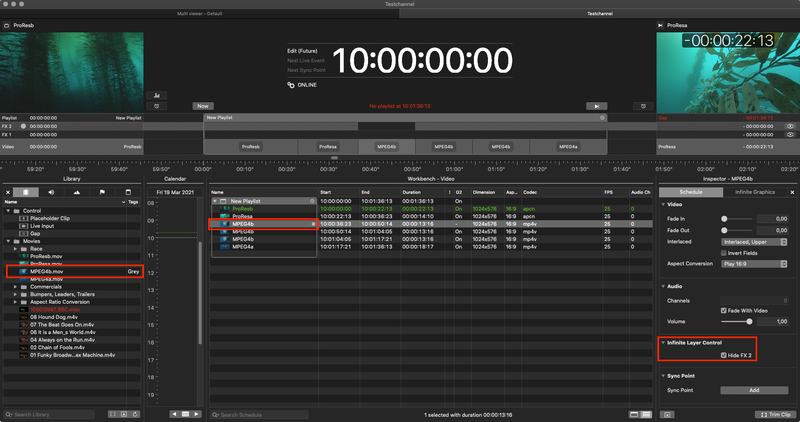Filter library by flag icon

pyautogui.click(x=102, y=192)
